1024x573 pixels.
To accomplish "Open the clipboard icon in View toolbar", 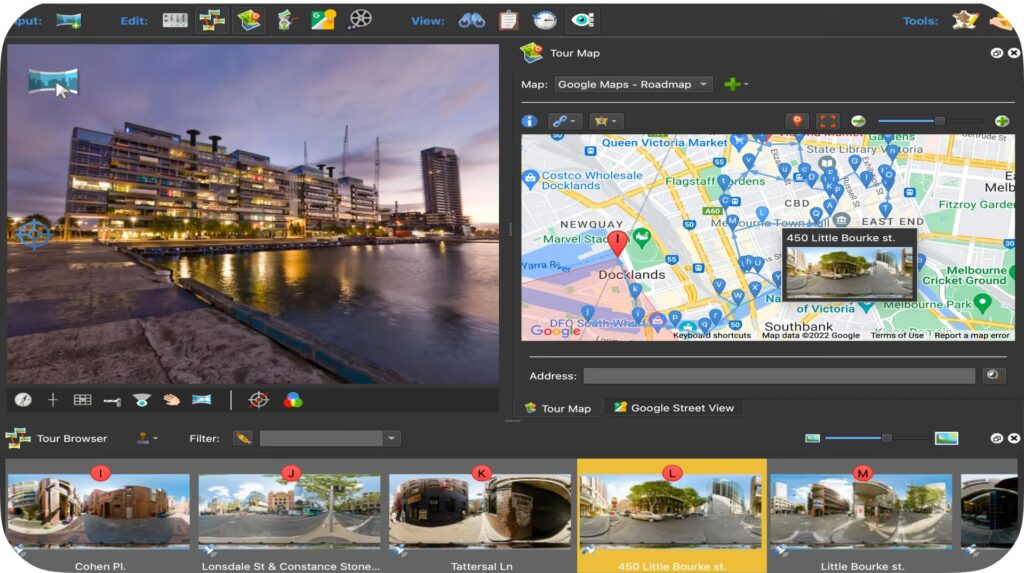I will [x=508, y=20].
